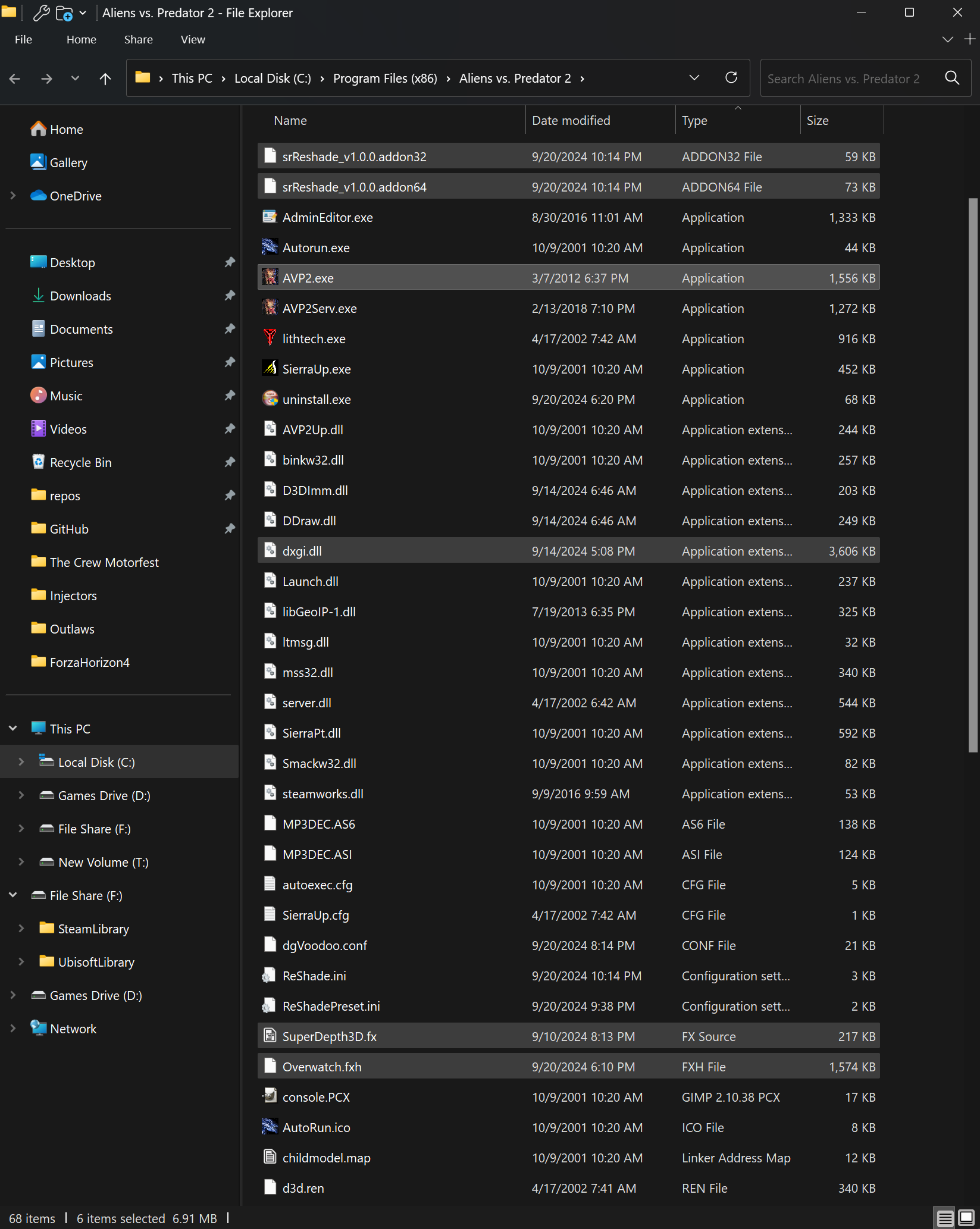Open the Share ribbon tab
The width and height of the screenshot is (980, 1229).
(x=139, y=39)
